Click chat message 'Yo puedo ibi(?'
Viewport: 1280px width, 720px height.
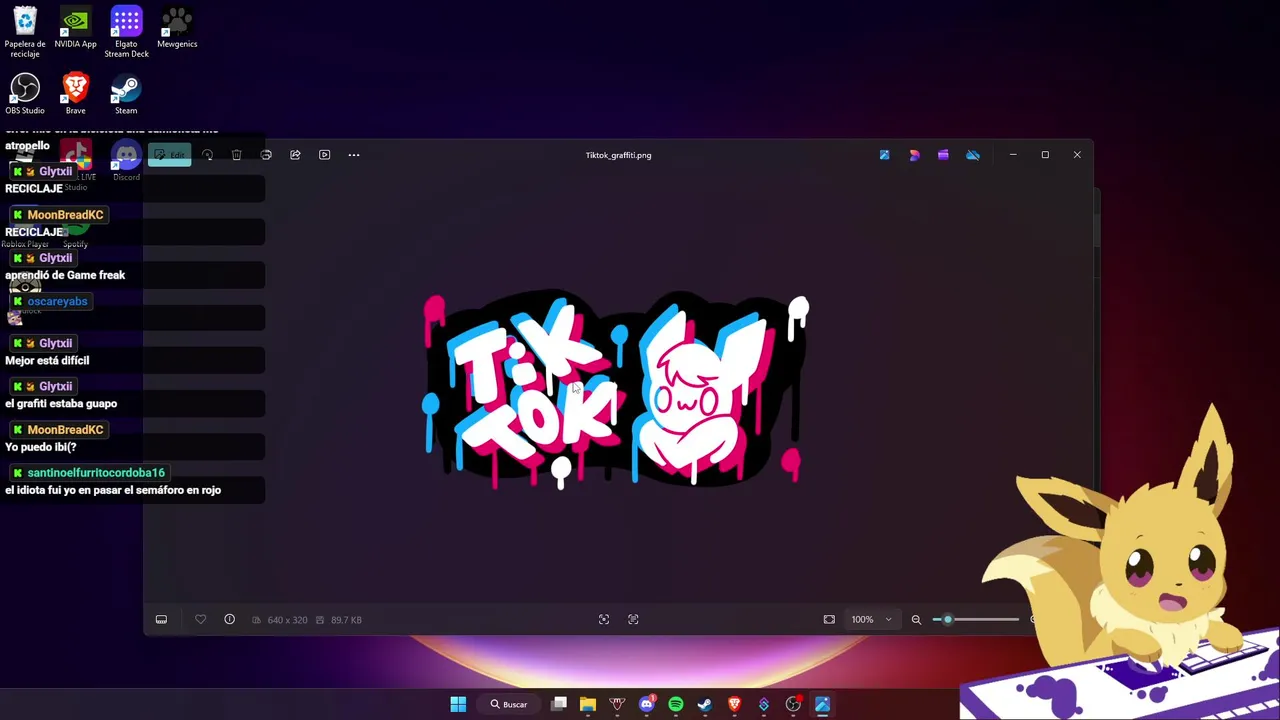(41, 447)
